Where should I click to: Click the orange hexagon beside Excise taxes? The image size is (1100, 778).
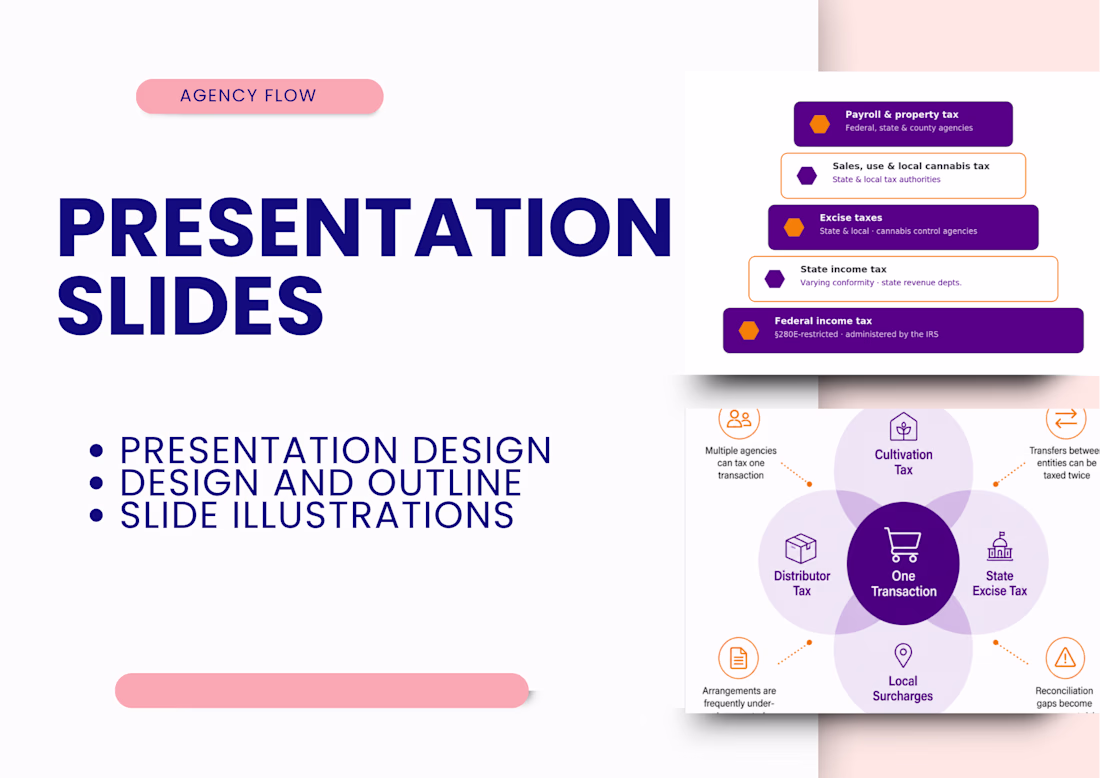[x=793, y=227]
